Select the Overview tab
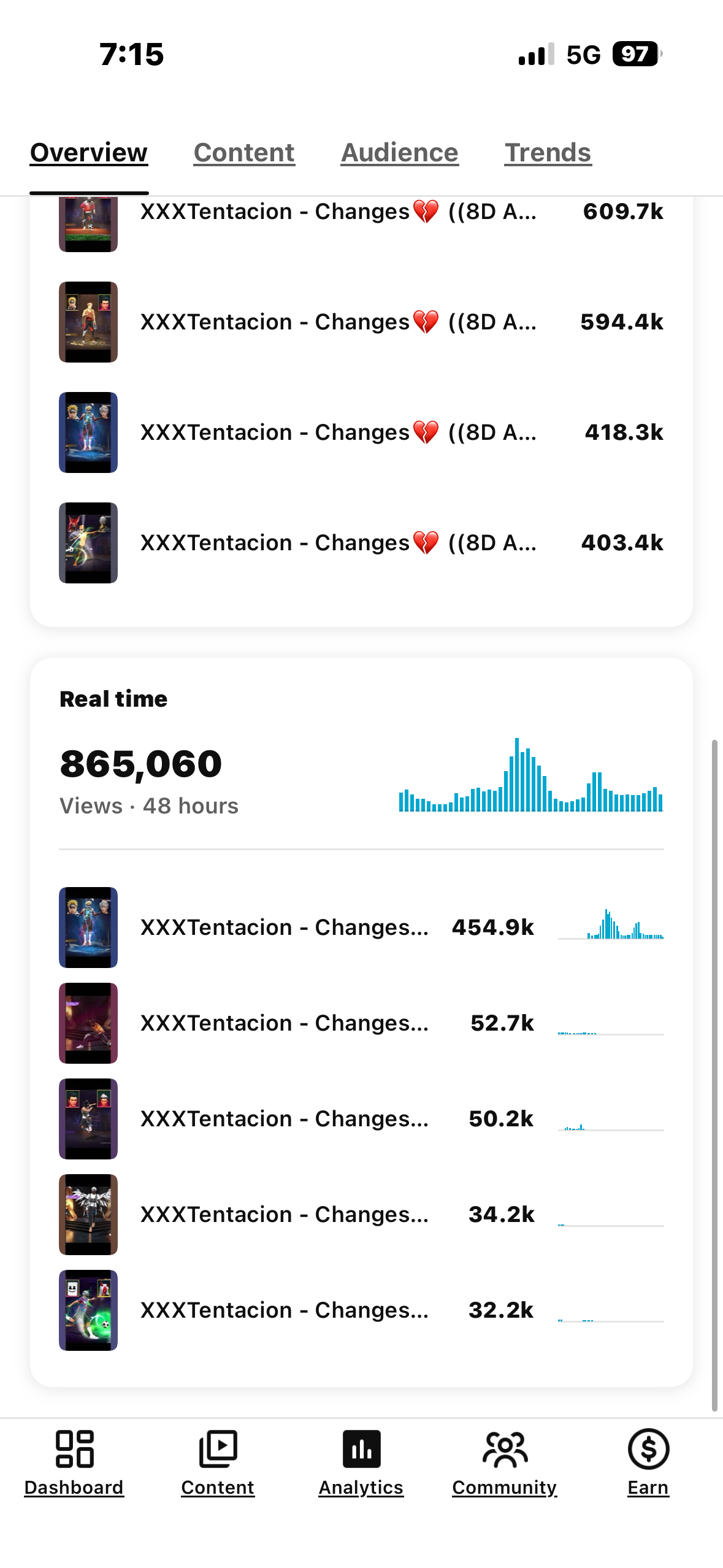The height and width of the screenshot is (1568, 723). pyautogui.click(x=89, y=153)
